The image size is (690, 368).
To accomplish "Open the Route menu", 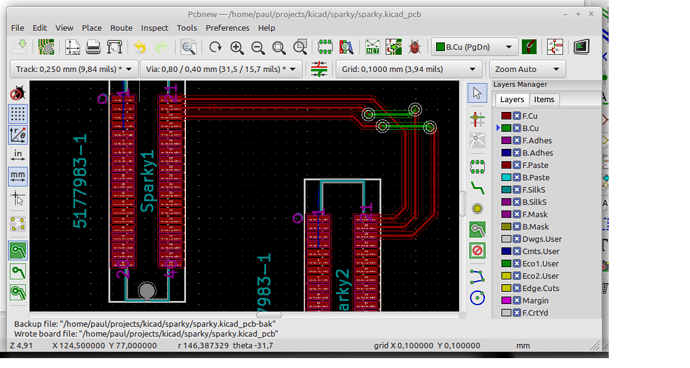I will click(x=121, y=28).
